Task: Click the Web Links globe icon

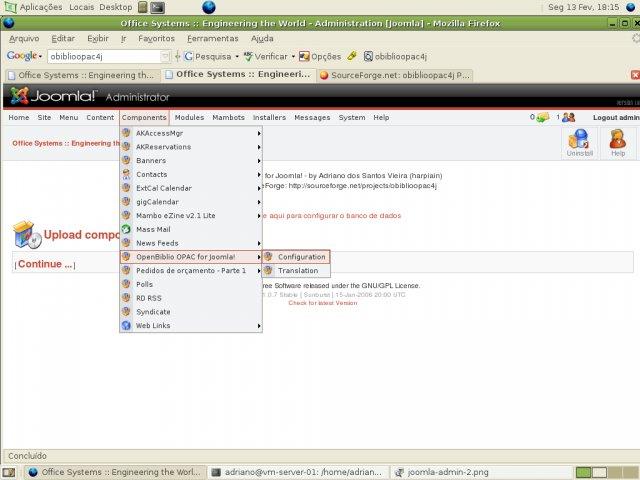Action: (x=125, y=325)
